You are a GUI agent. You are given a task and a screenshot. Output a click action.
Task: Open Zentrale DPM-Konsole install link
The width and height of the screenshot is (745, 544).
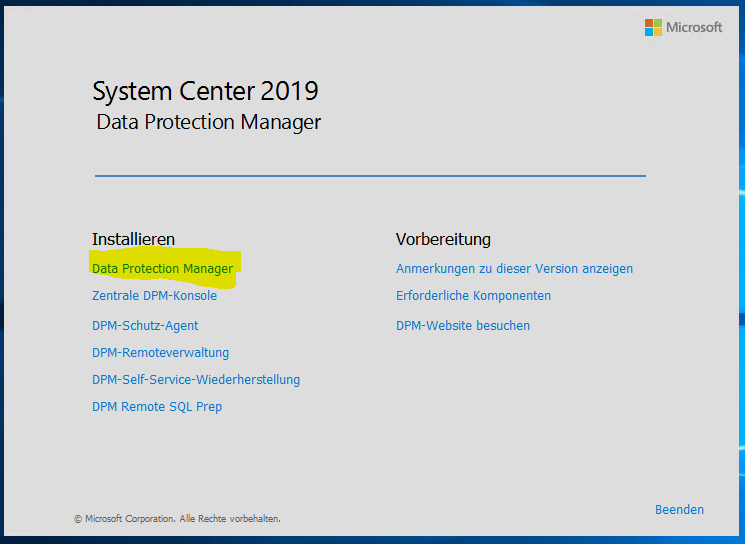pos(154,296)
